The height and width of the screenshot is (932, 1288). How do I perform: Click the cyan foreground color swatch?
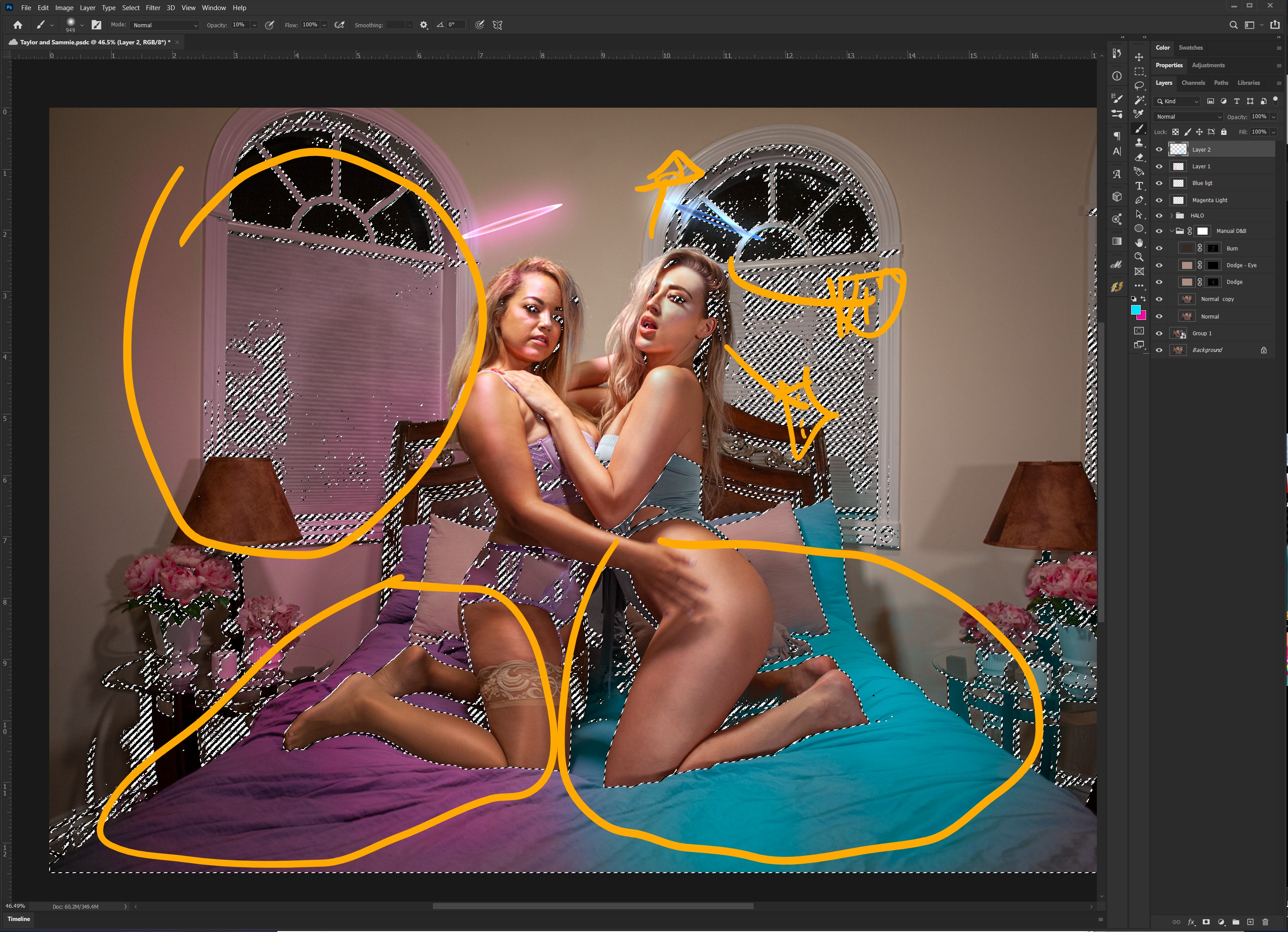(1135, 309)
